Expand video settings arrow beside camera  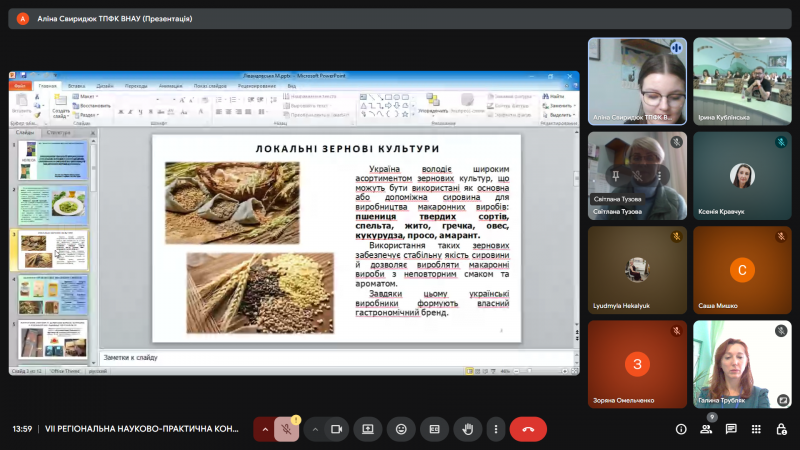[x=315, y=429]
